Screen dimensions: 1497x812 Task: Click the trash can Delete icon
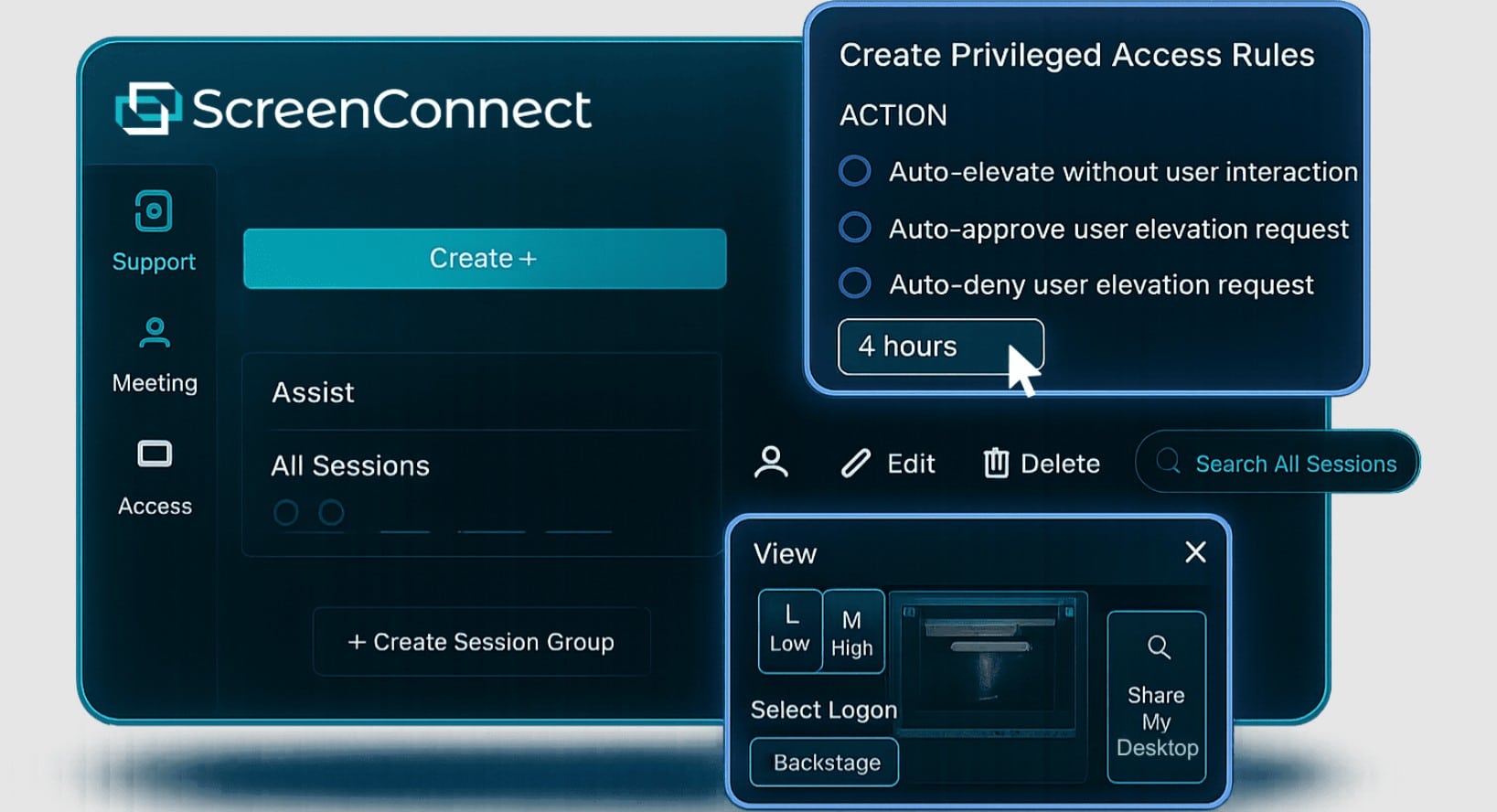pos(996,463)
